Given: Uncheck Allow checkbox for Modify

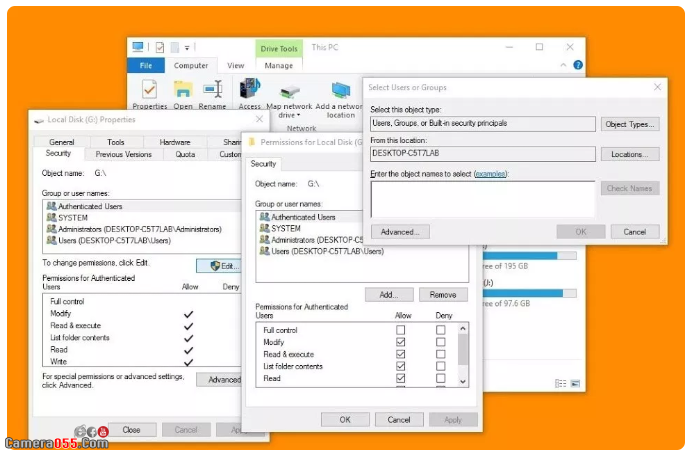Looking at the screenshot, I should pyautogui.click(x=401, y=342).
